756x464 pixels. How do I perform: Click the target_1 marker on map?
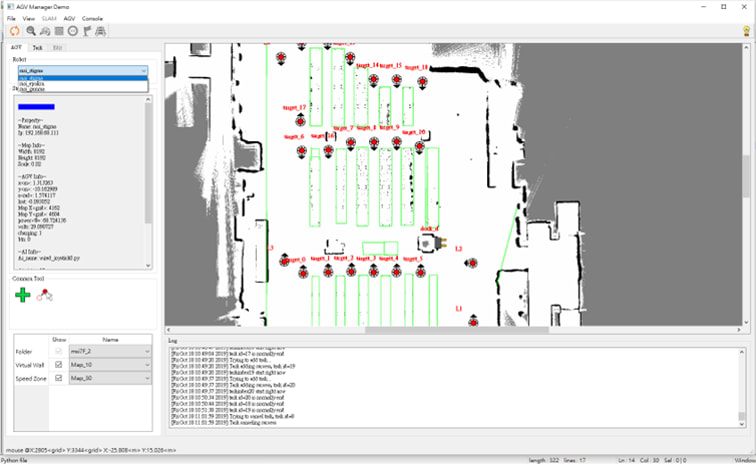click(x=328, y=272)
